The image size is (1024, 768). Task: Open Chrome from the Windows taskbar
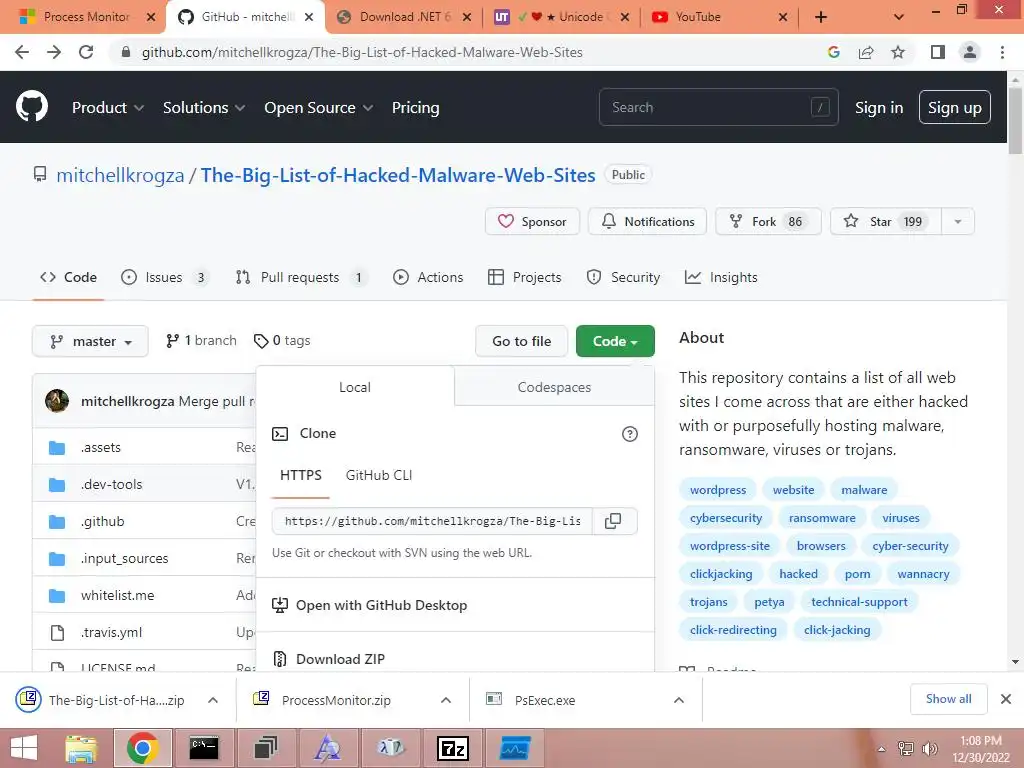[143, 748]
